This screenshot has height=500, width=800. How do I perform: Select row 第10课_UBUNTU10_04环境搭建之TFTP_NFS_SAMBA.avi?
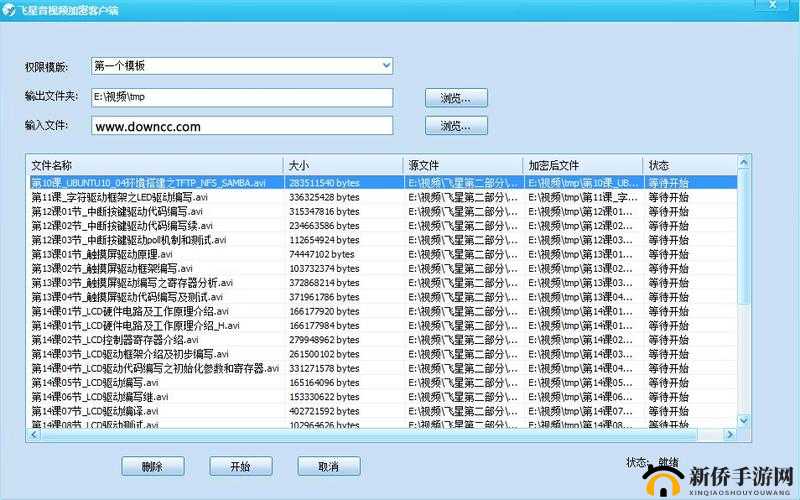[x=383, y=183]
